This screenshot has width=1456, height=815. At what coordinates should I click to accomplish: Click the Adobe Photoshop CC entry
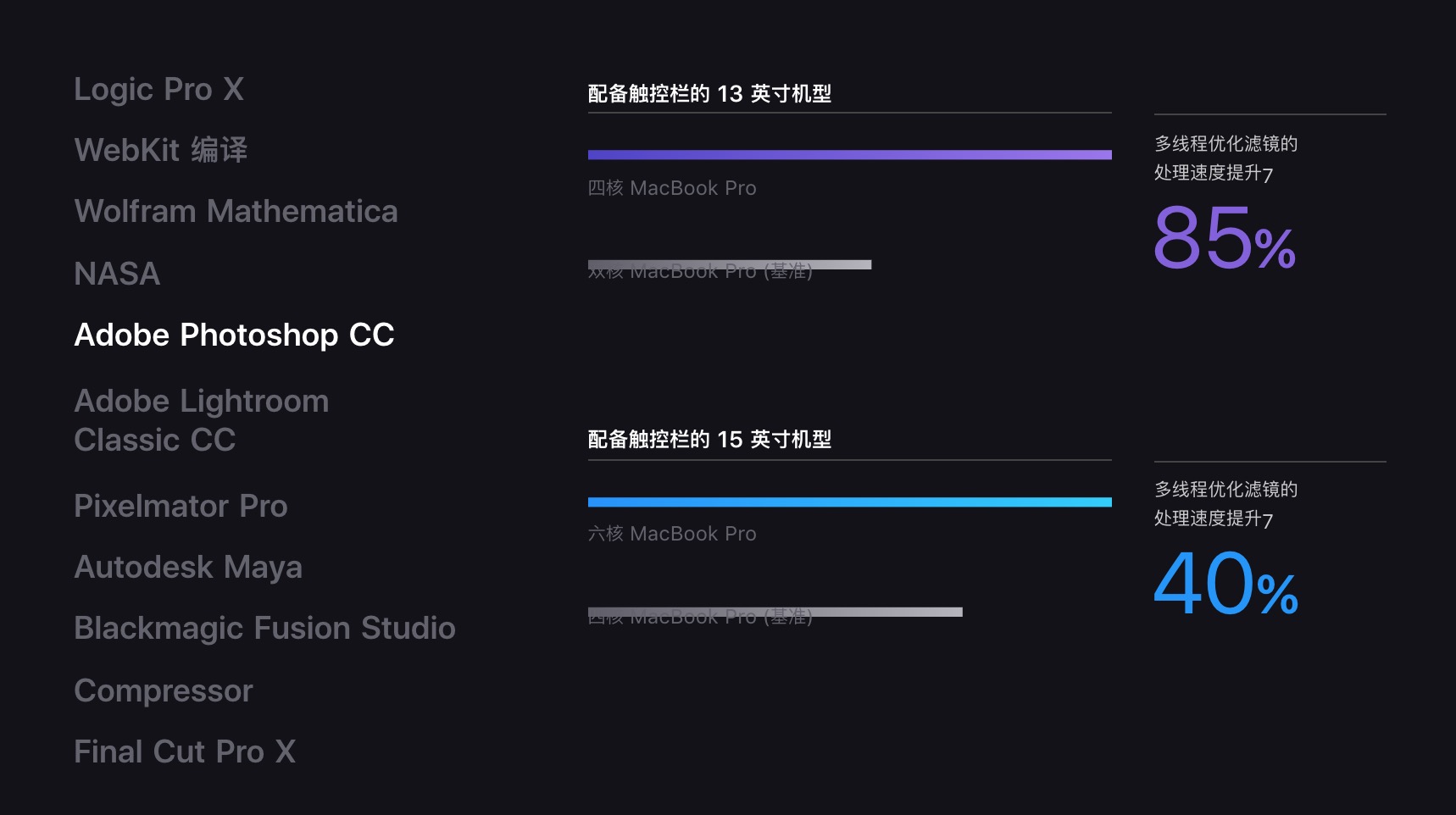pyautogui.click(x=234, y=335)
